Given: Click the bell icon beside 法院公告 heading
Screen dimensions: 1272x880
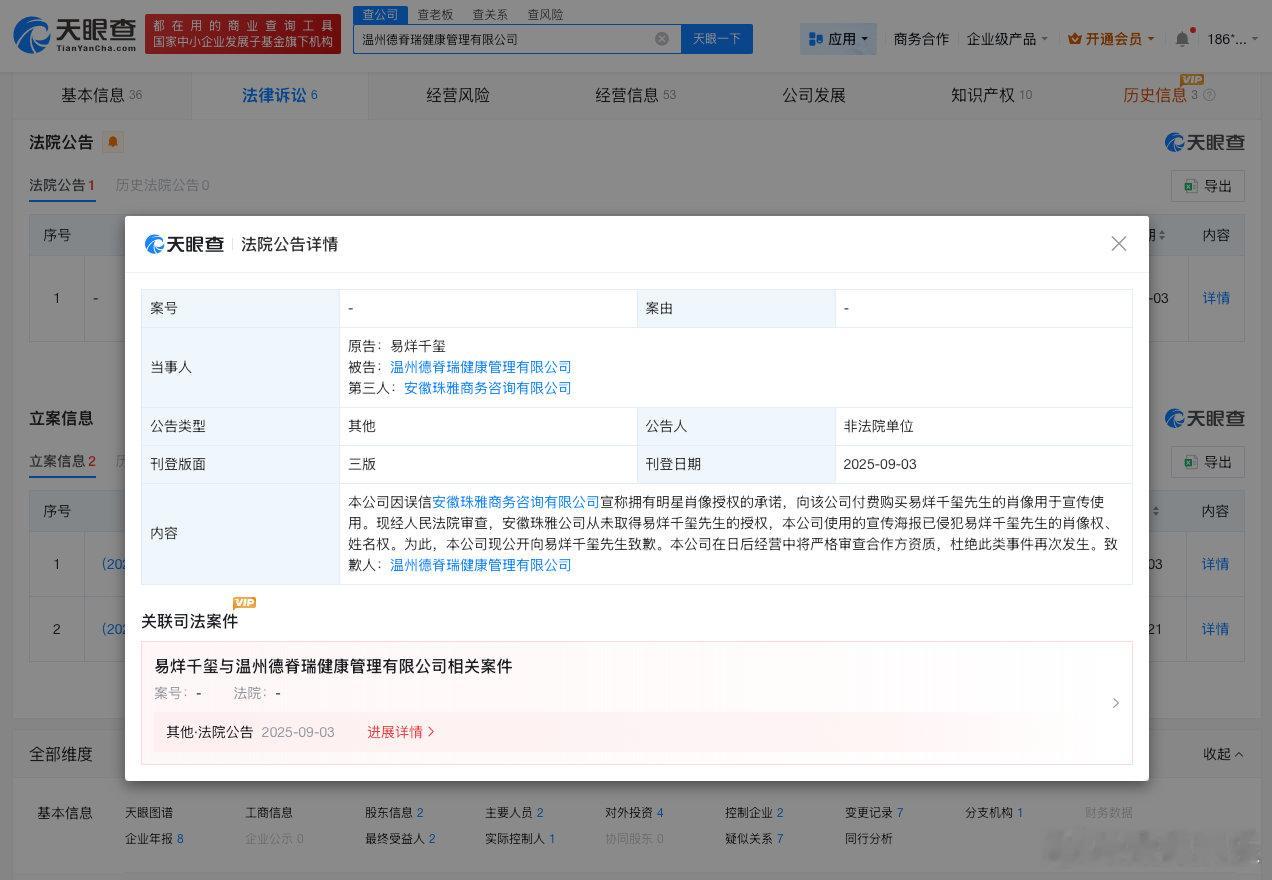Looking at the screenshot, I should (x=113, y=142).
